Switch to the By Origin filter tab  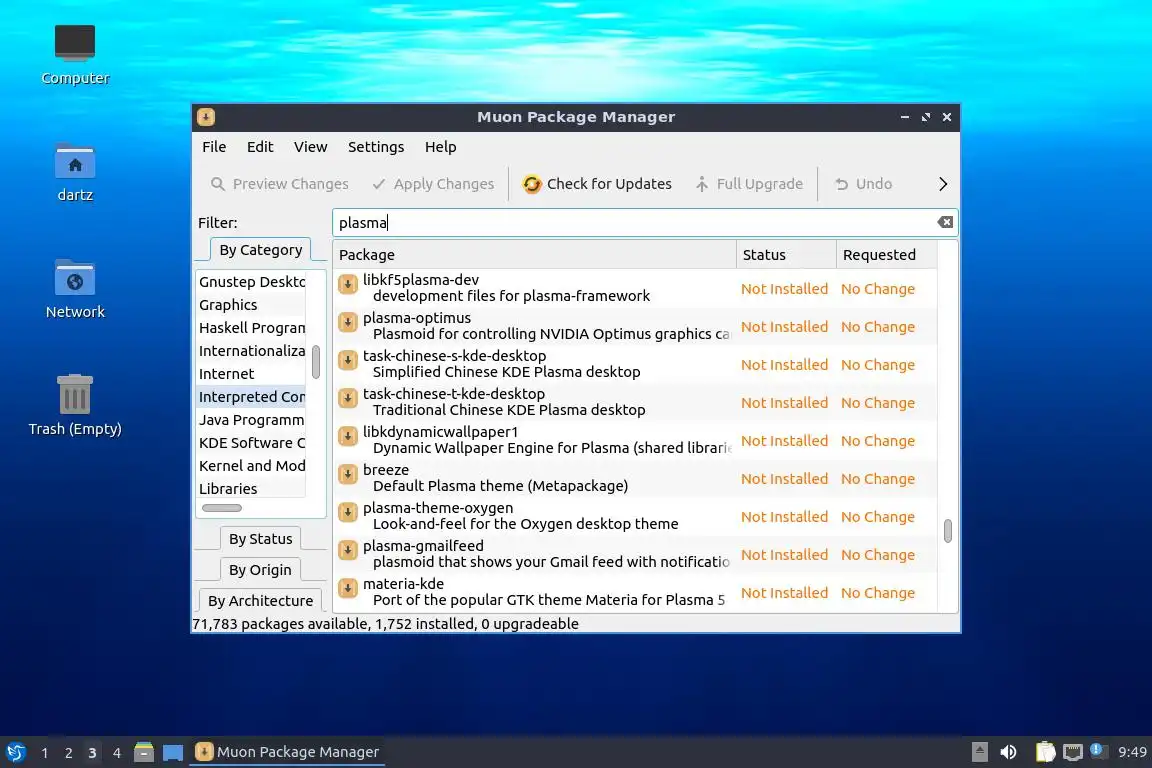coord(260,570)
